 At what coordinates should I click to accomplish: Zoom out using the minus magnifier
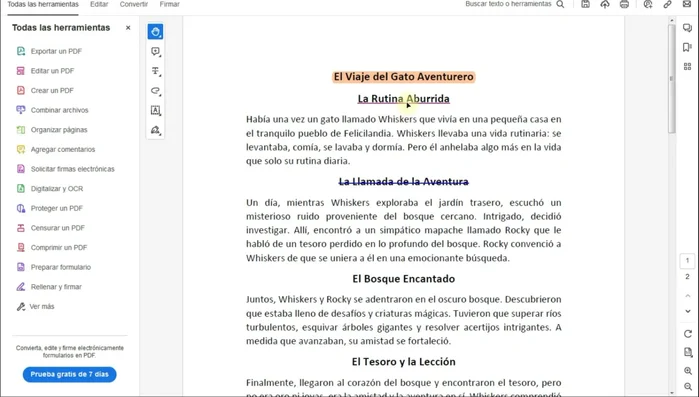688,387
